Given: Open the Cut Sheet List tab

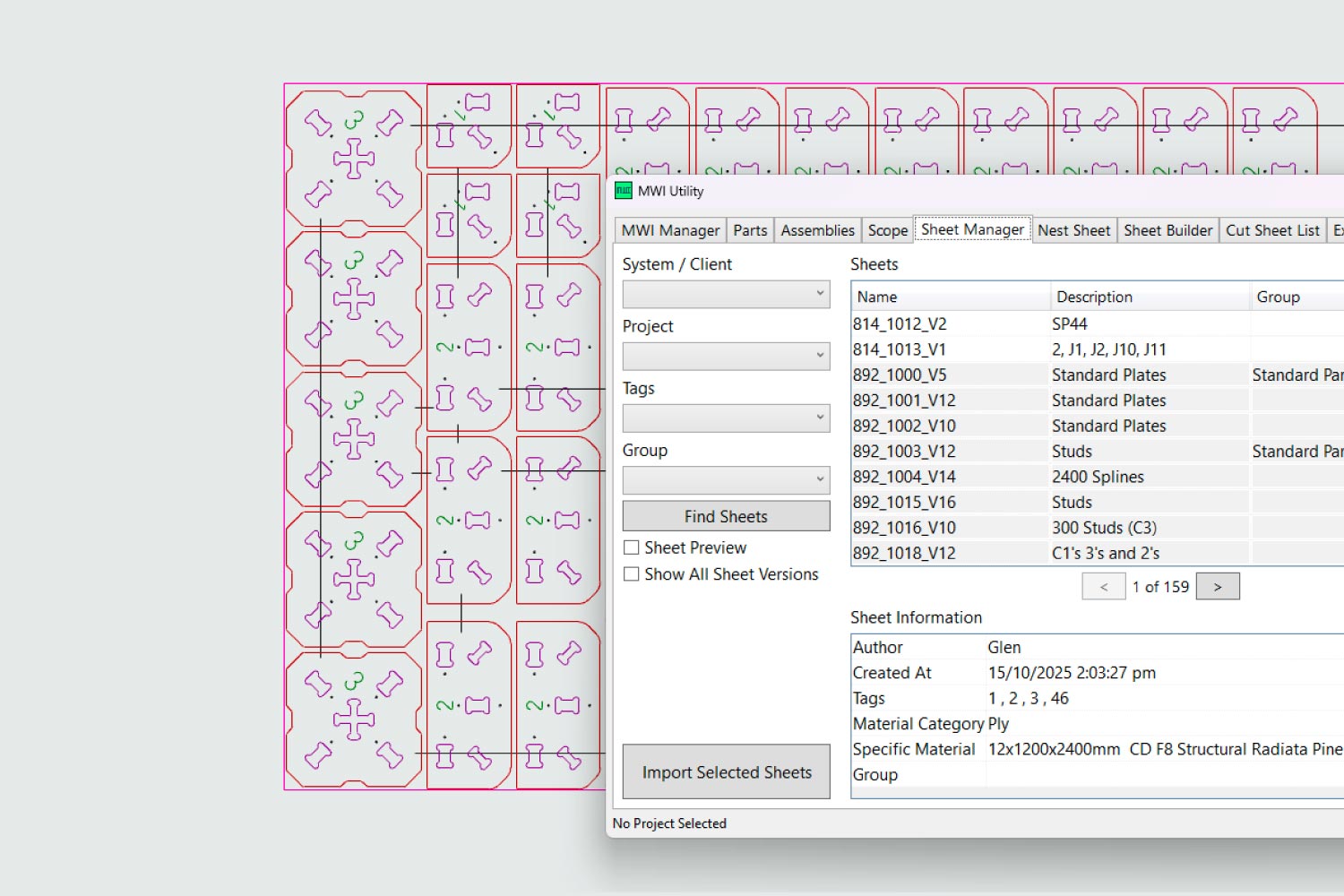Looking at the screenshot, I should point(1272,230).
